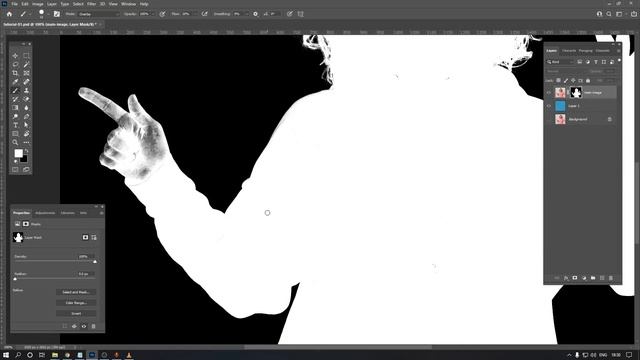640x360 pixels.
Task: Toggle lock transparent pixels
Action: coord(558,80)
